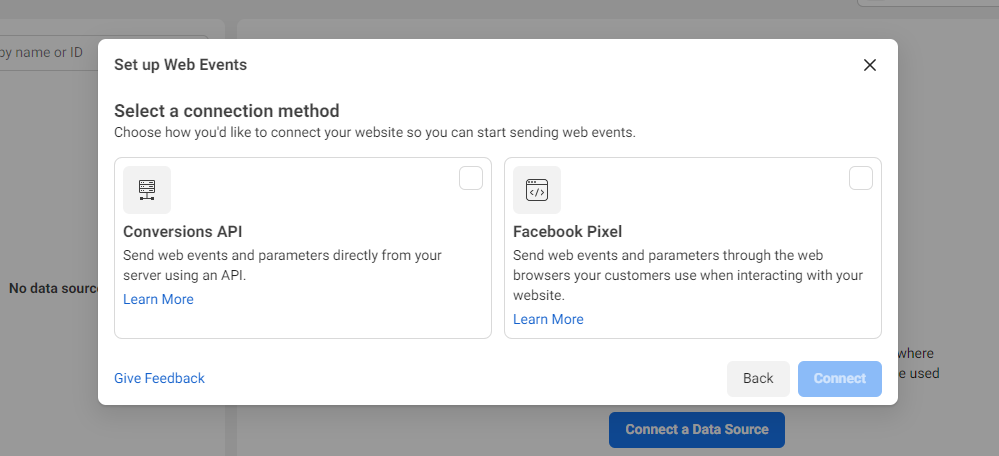The width and height of the screenshot is (999, 456).
Task: Click the Conversions API description text
Action: coord(282,266)
